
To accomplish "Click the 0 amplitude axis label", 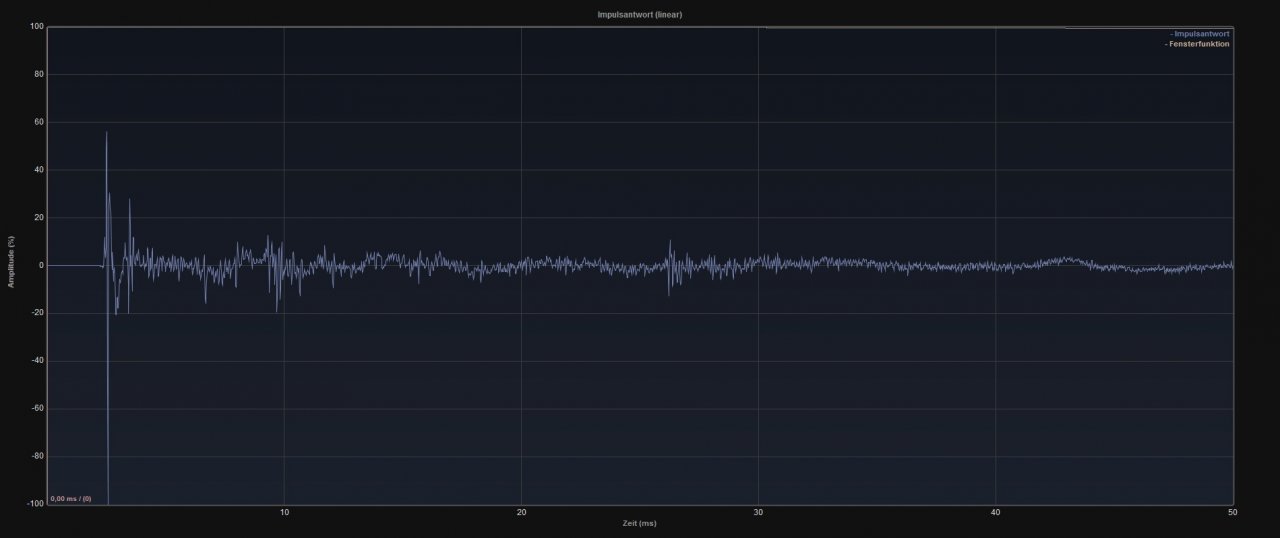I will pos(42,265).
